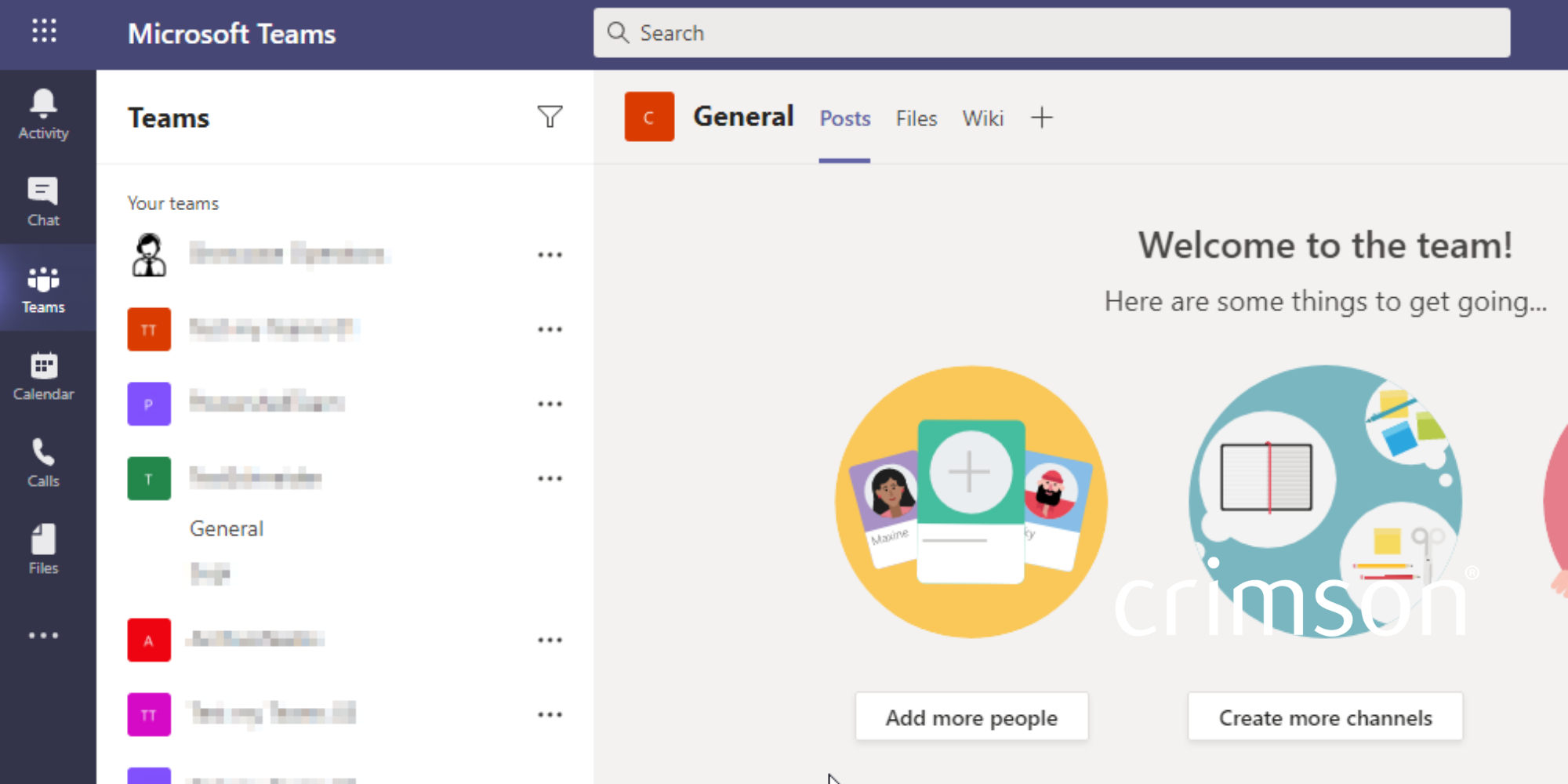Switch to the Files tab
This screenshot has height=784, width=1568.
pos(916,118)
